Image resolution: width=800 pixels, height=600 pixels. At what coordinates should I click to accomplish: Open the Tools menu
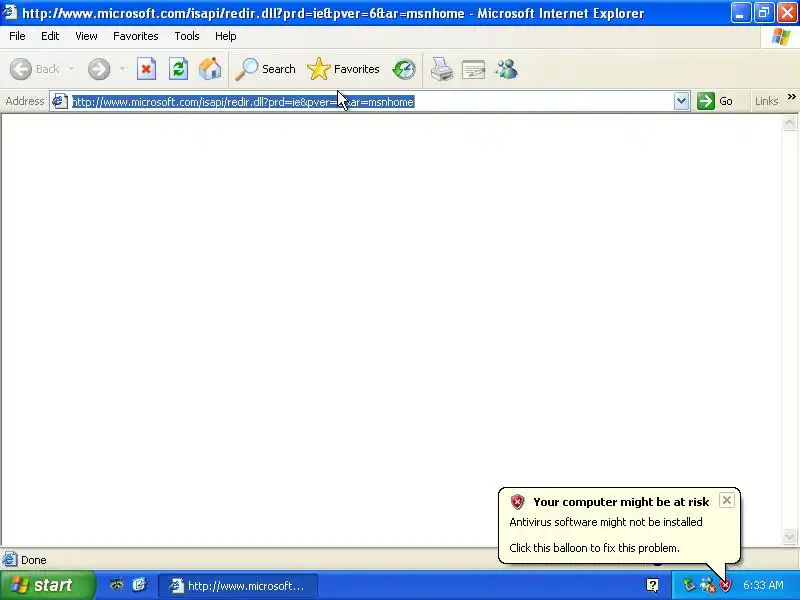tap(187, 36)
